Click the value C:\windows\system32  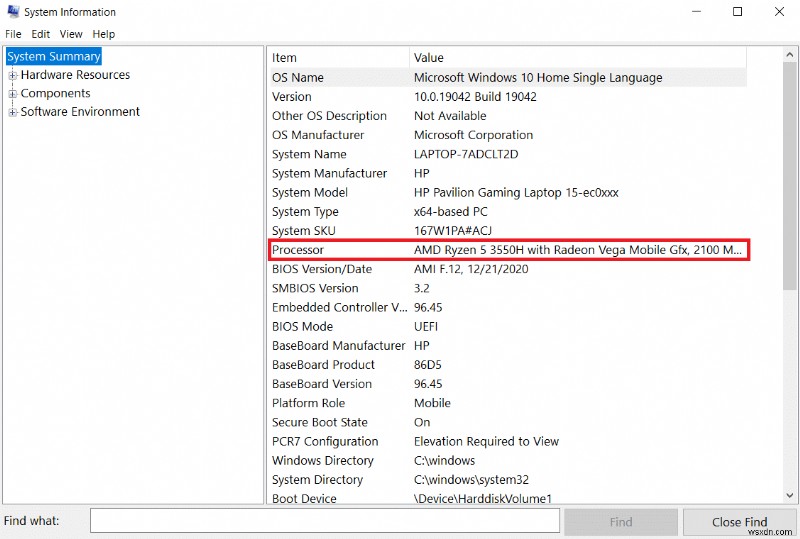click(x=471, y=479)
